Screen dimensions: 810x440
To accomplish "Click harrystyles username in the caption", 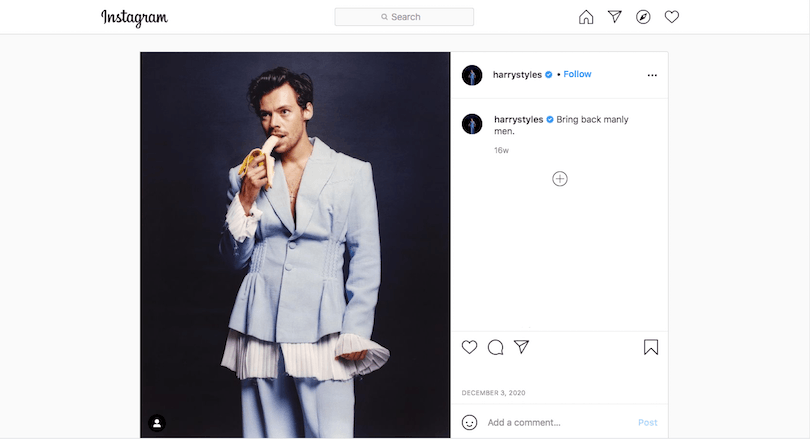I will [518, 120].
